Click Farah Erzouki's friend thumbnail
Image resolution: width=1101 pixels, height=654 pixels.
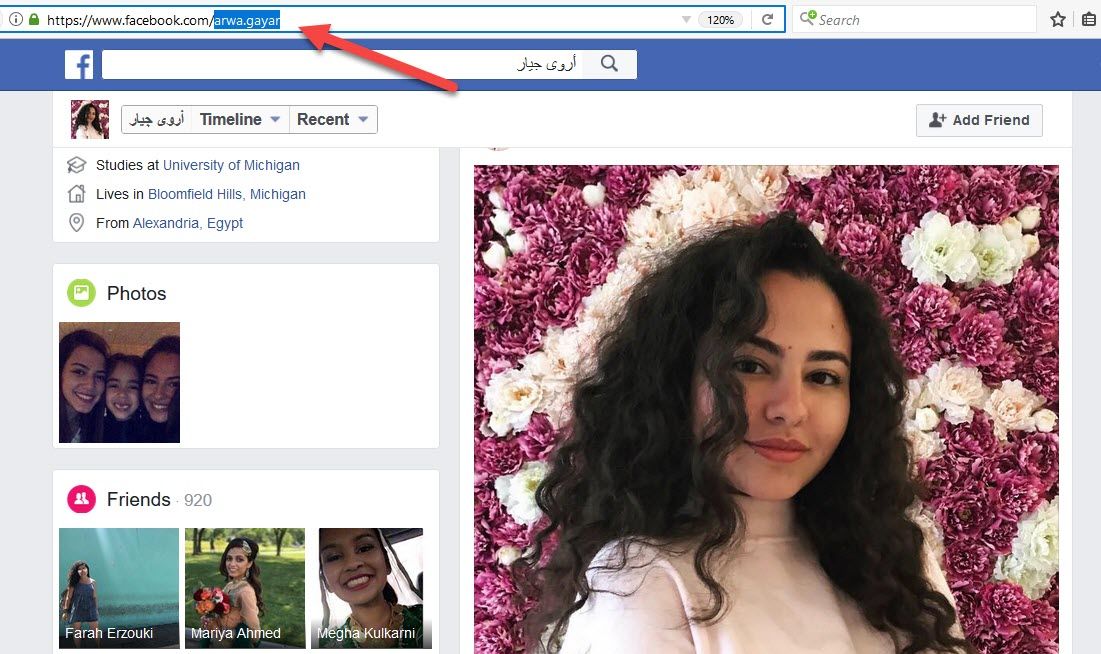coord(119,588)
